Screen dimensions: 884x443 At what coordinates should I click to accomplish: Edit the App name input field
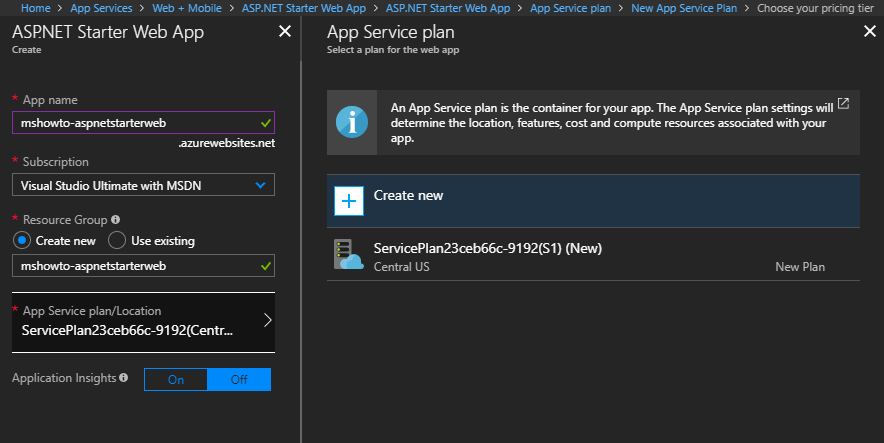click(143, 123)
